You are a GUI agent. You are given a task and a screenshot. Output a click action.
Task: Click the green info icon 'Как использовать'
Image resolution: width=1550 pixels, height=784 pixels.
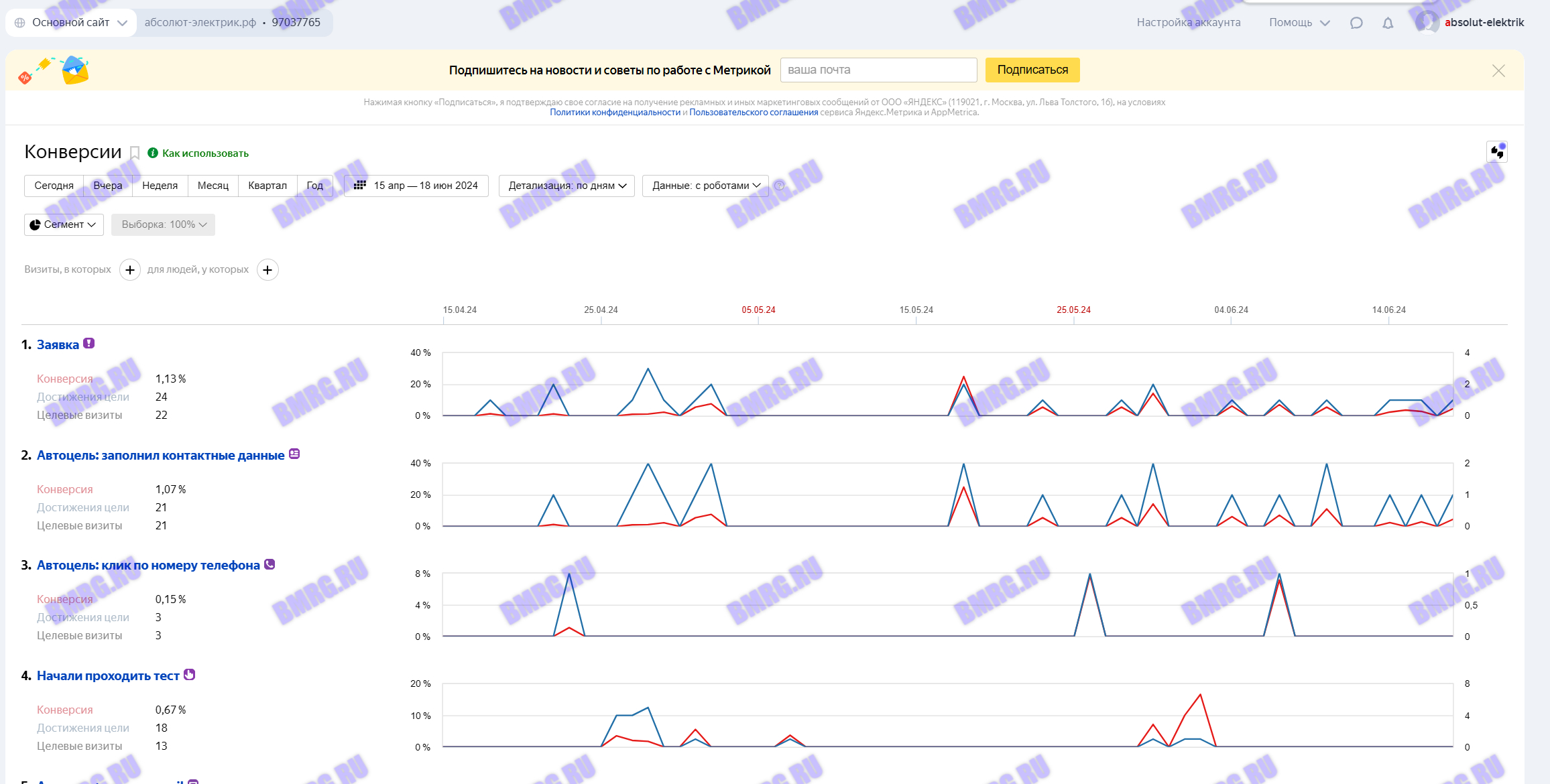click(x=153, y=153)
